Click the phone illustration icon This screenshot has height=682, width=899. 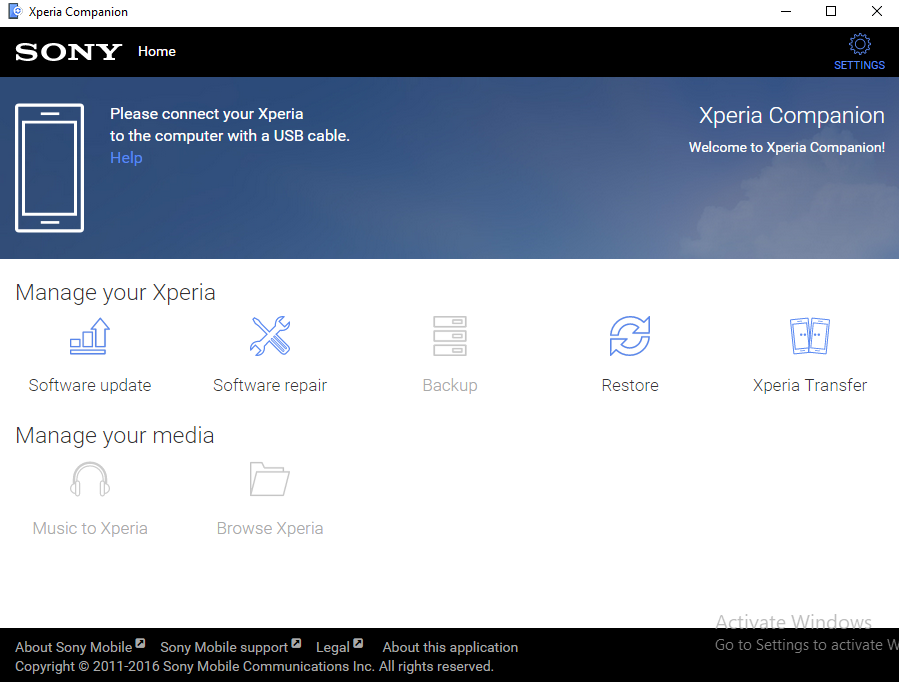(49, 167)
